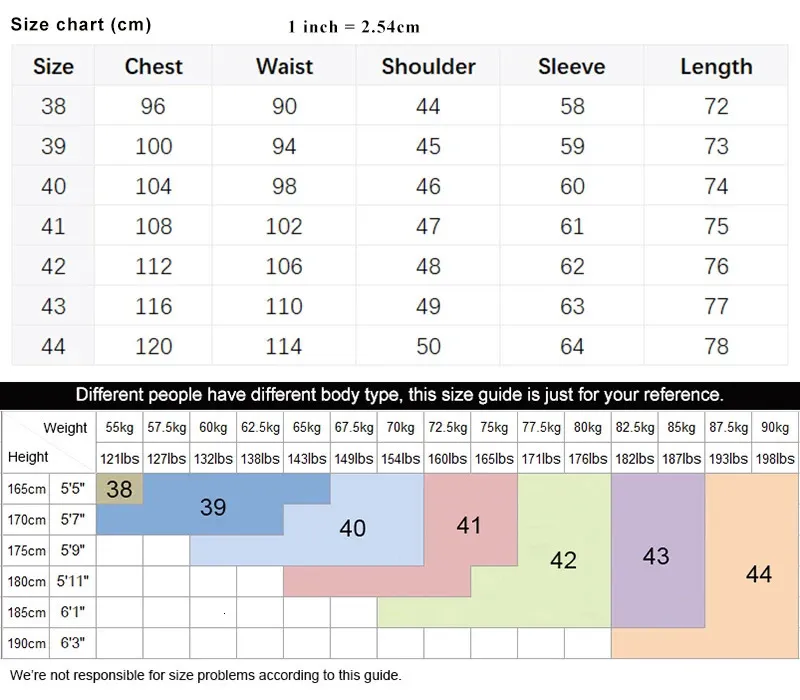Viewport: 800px width, 700px height.
Task: Click the green size 42 label
Action: tap(564, 560)
